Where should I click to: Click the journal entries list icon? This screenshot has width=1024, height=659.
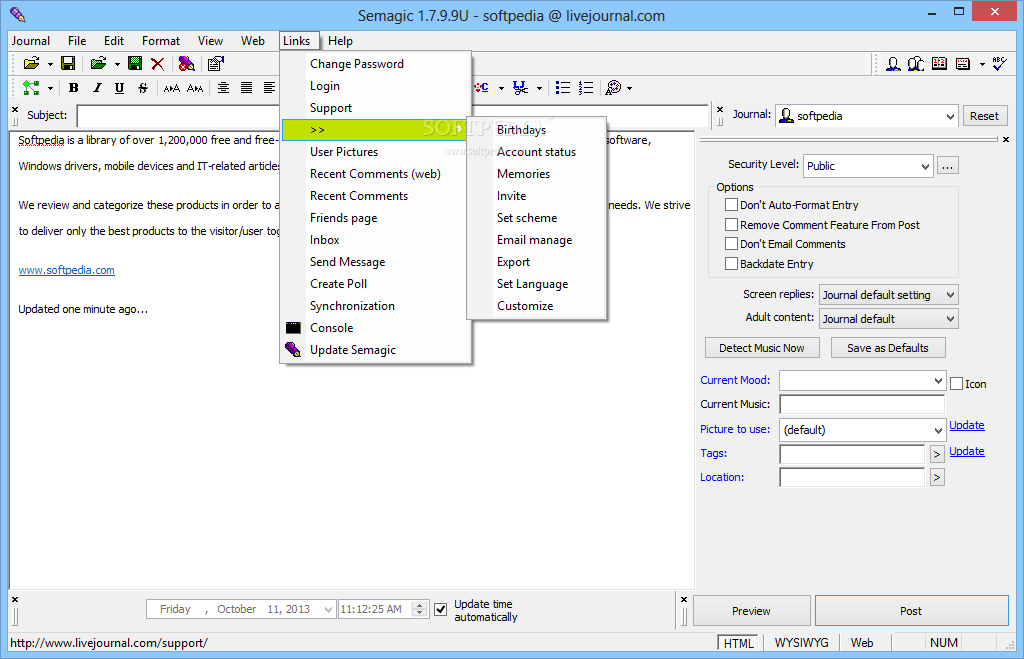[x=963, y=63]
